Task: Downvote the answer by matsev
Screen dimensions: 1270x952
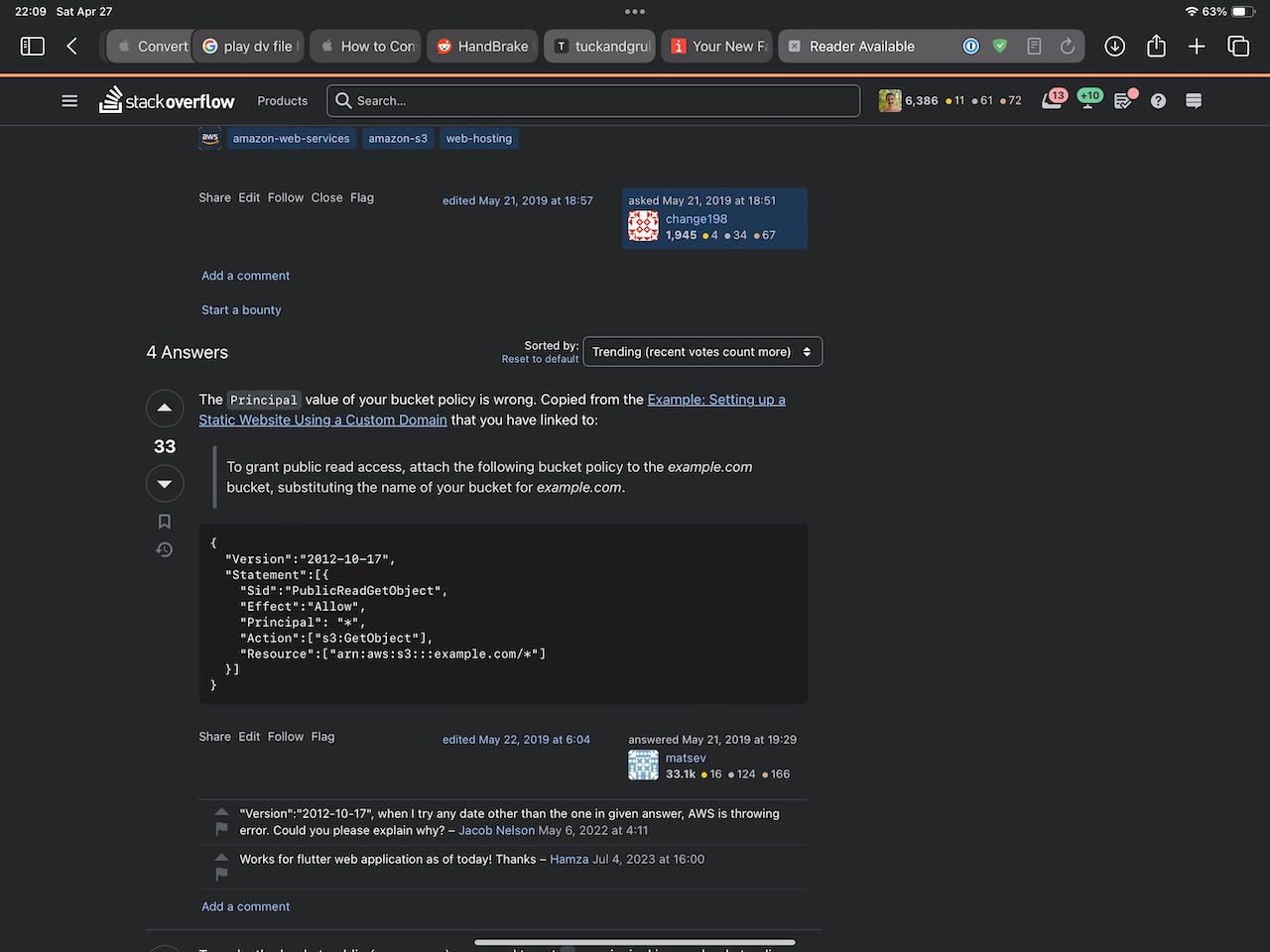Action: tap(165, 484)
